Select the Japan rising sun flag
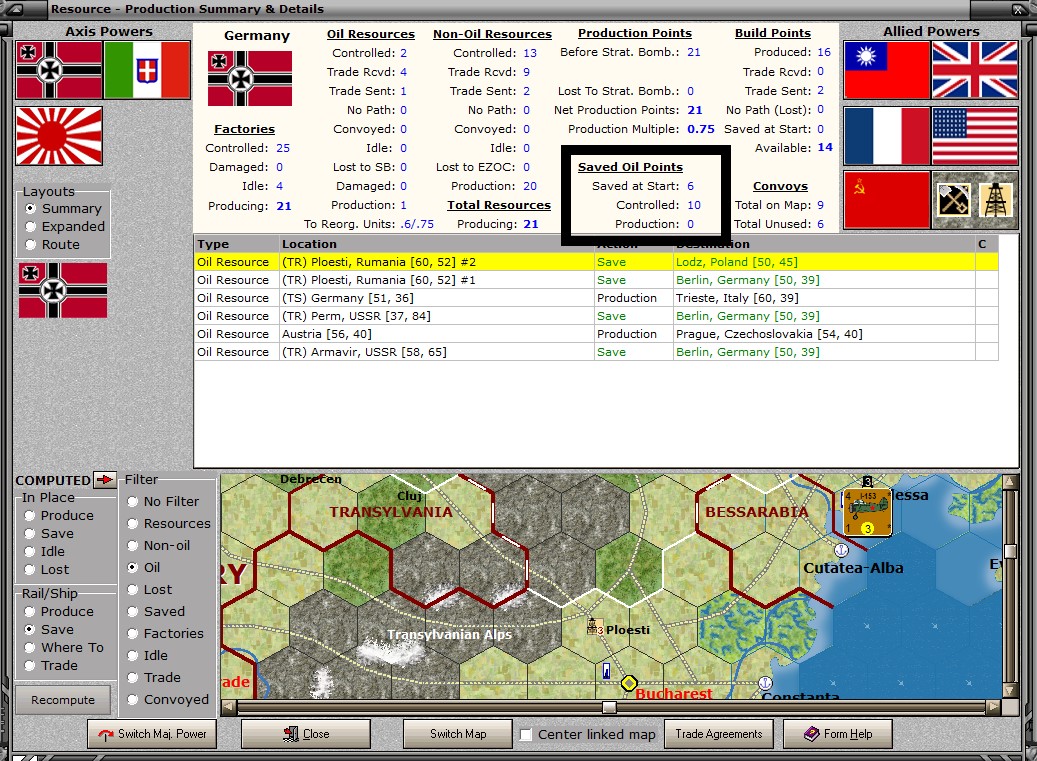The height and width of the screenshot is (761, 1037). [x=59, y=136]
